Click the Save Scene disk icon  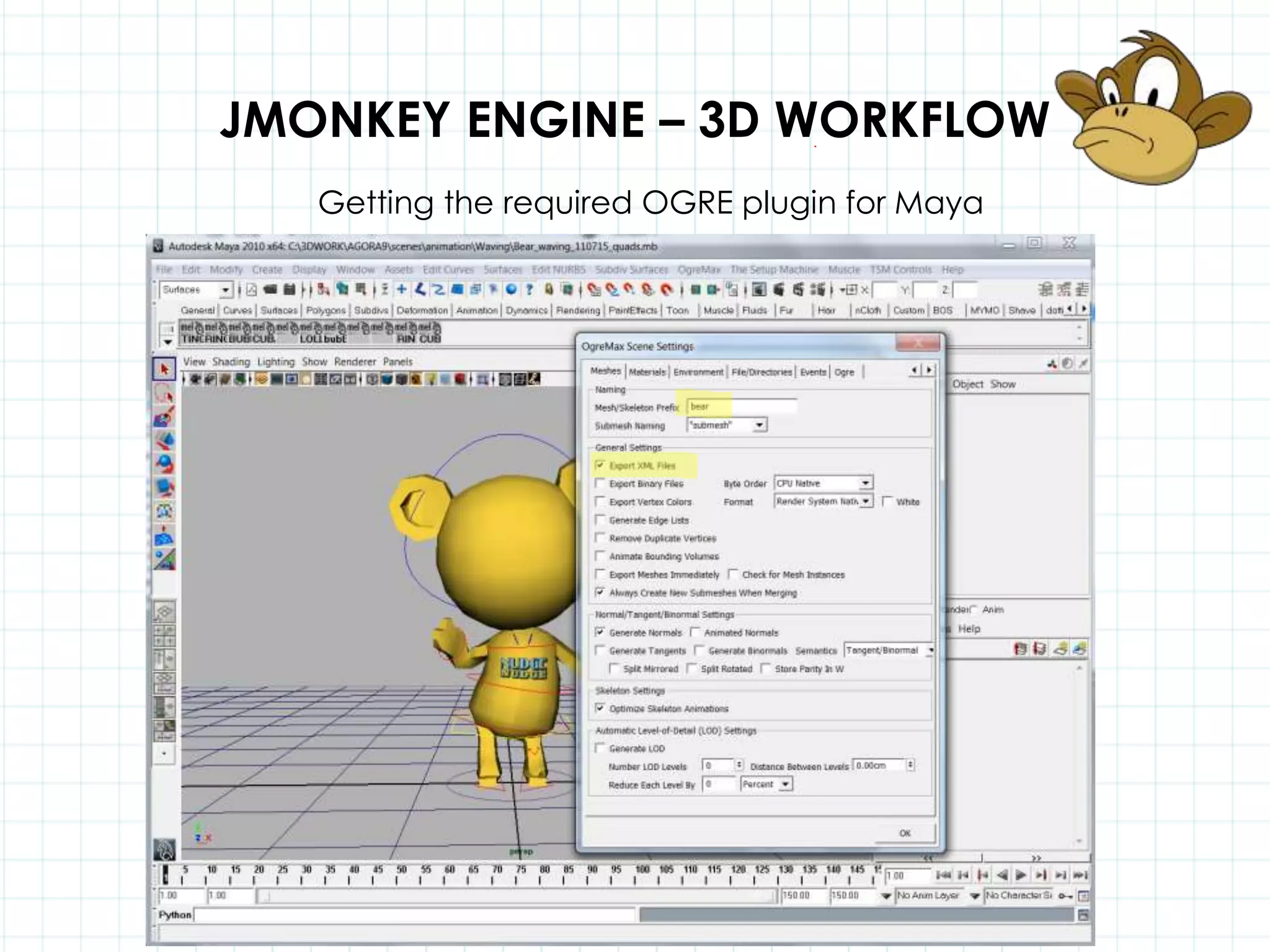(x=289, y=289)
